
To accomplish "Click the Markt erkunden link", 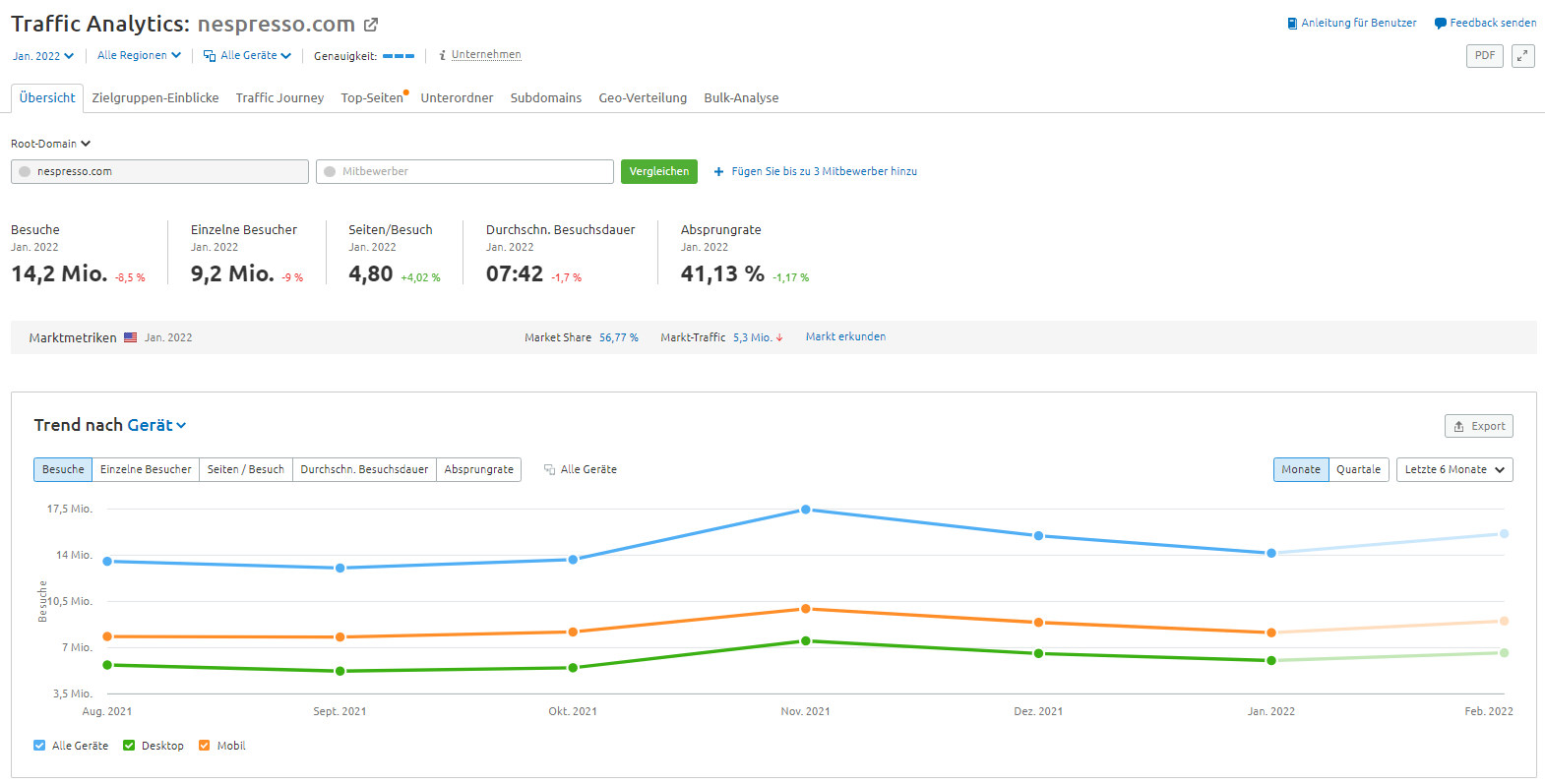I will click(x=845, y=336).
